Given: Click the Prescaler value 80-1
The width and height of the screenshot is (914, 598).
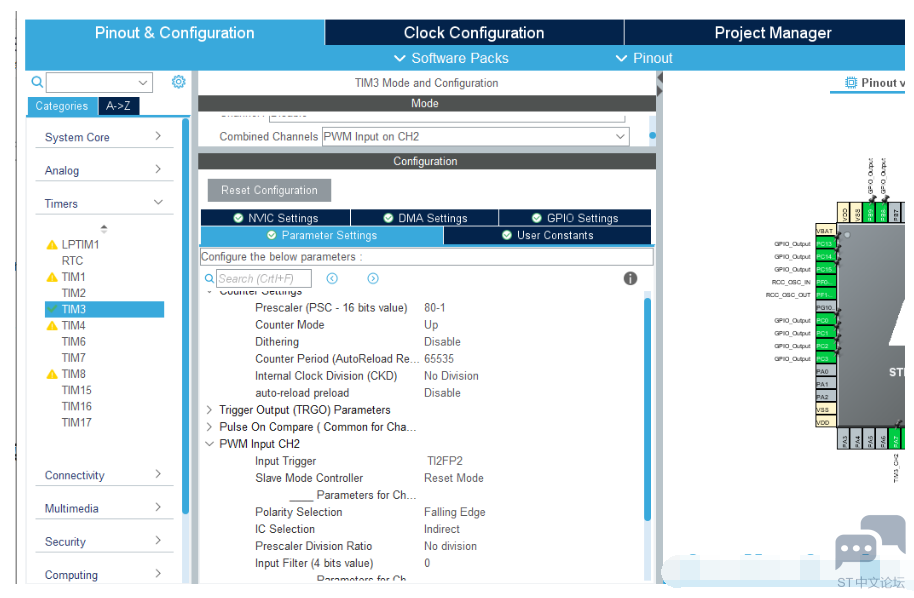Looking at the screenshot, I should click(x=435, y=308).
